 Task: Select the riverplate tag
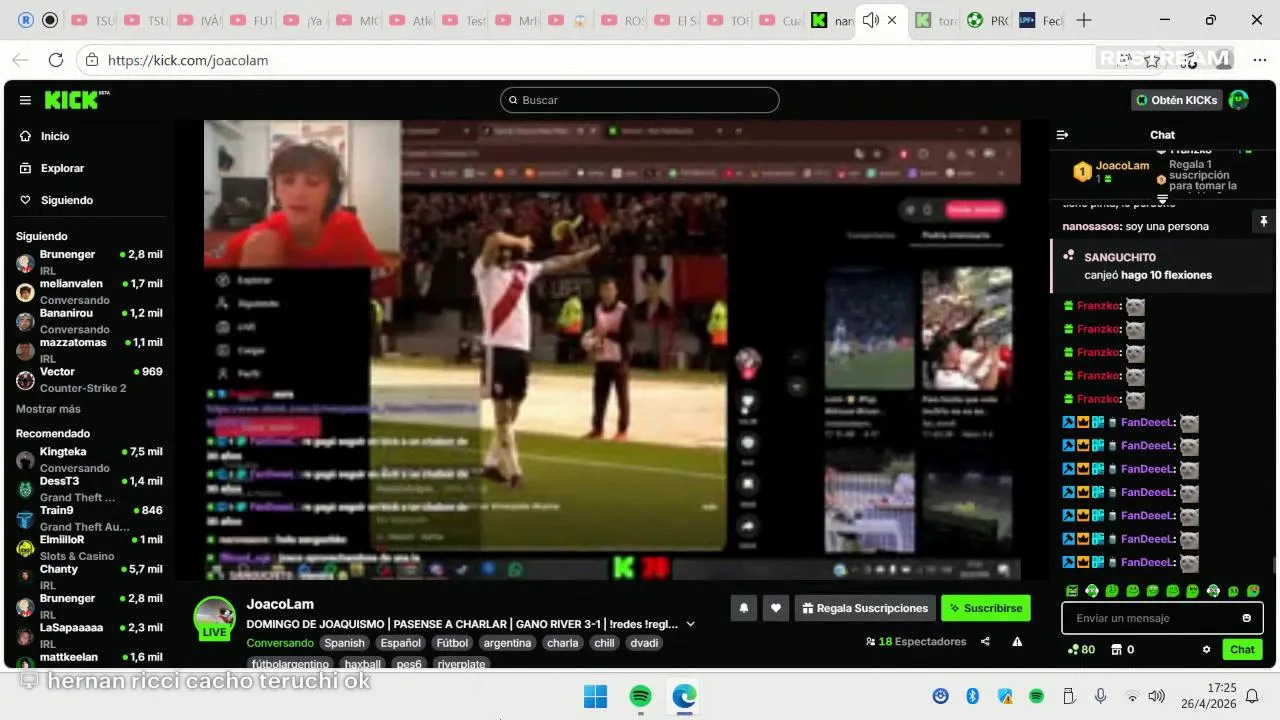coord(462,664)
